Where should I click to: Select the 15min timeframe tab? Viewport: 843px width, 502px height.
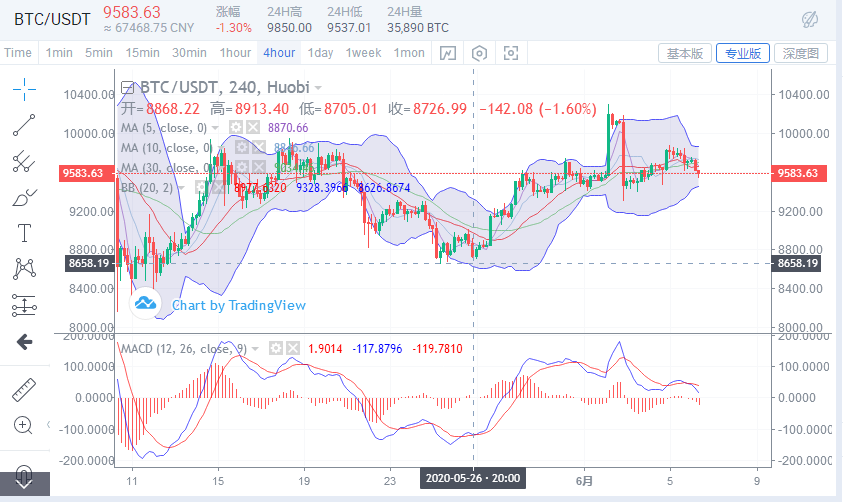142,53
